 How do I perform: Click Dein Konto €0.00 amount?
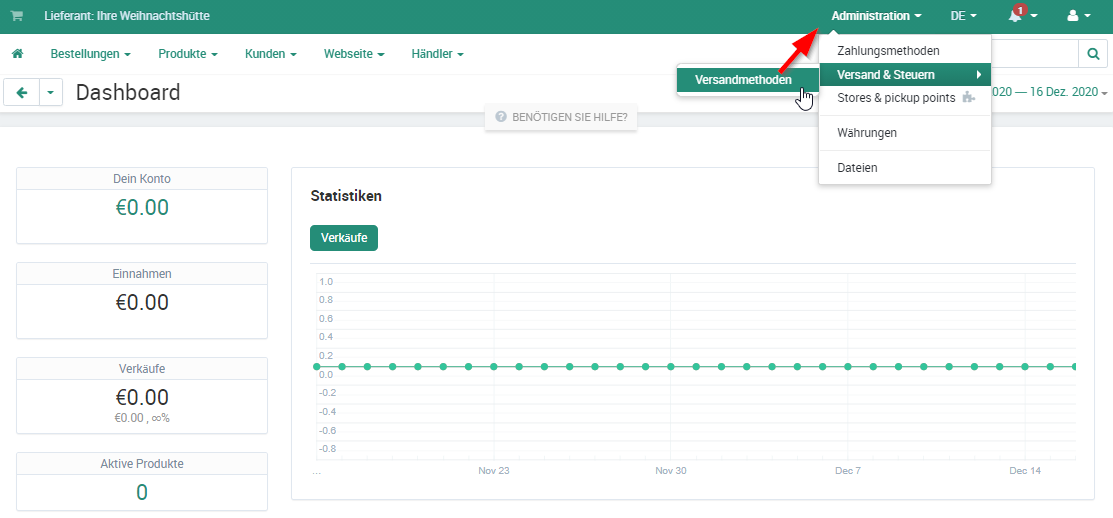click(142, 207)
